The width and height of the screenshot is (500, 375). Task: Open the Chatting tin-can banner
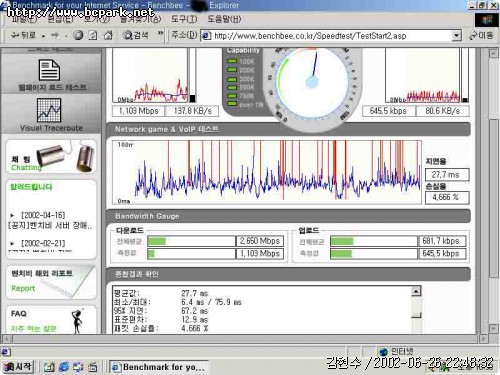(x=51, y=157)
